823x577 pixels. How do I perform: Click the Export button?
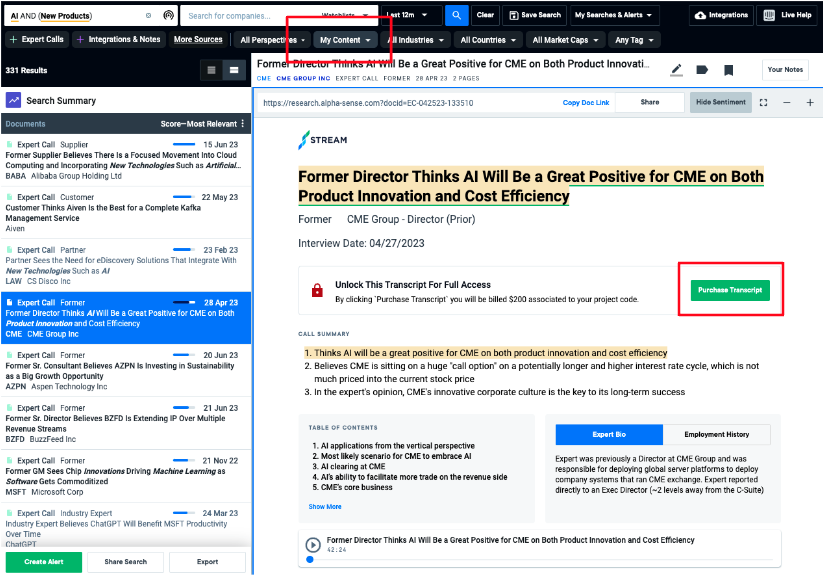207,562
